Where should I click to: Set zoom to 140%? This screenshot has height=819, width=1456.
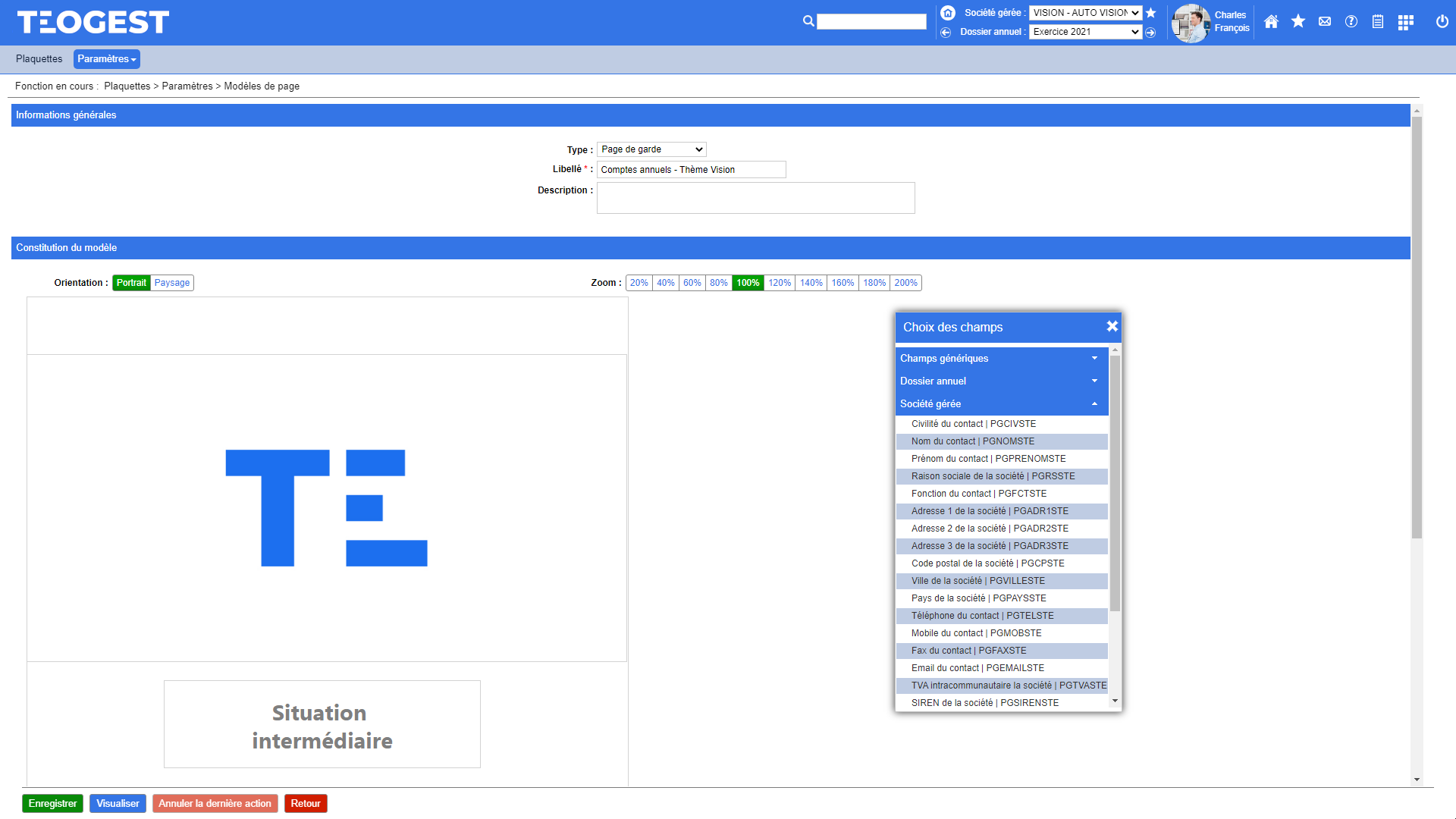(x=811, y=283)
